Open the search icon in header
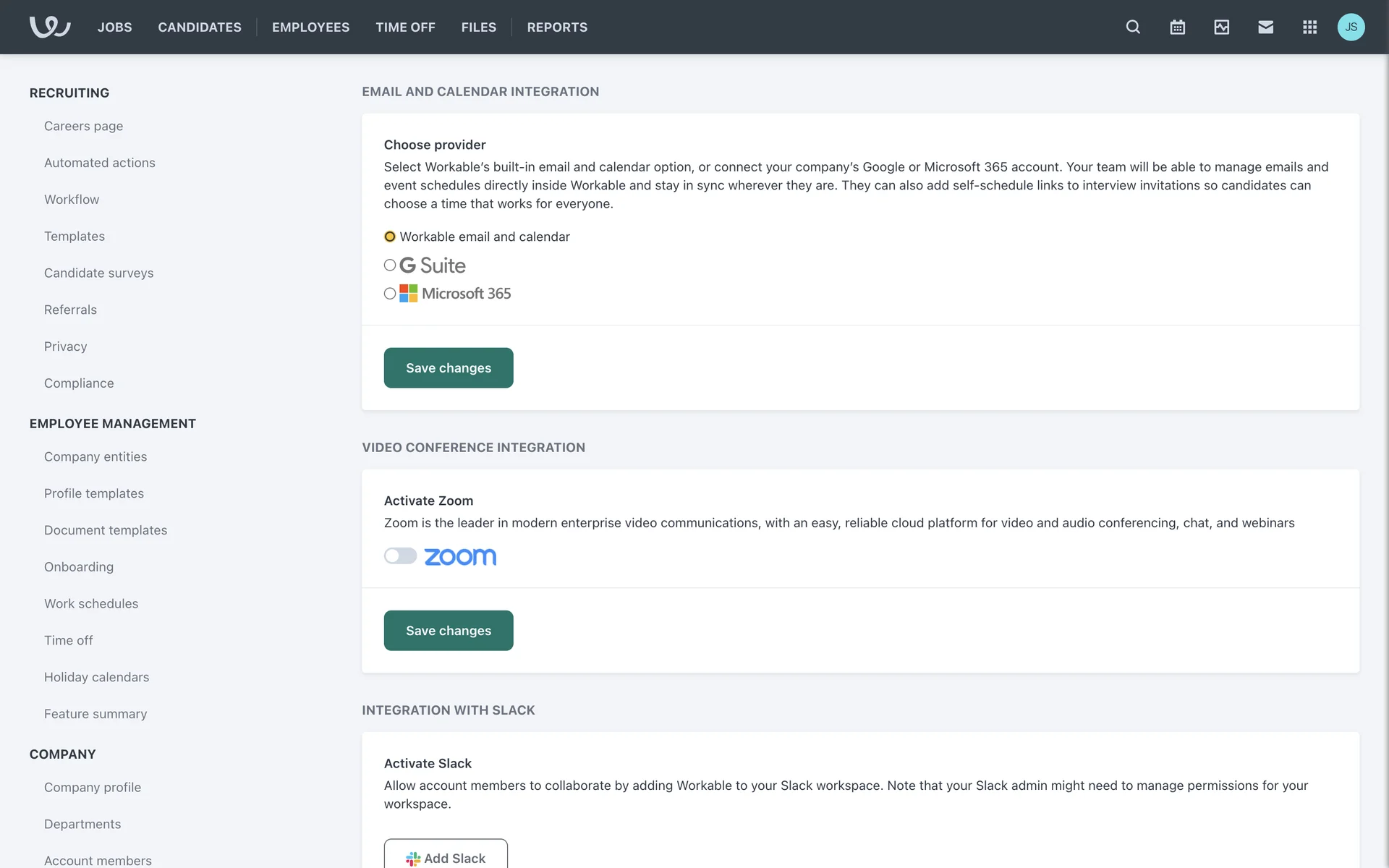Screen dimensions: 1389x868 (x=1133, y=27)
